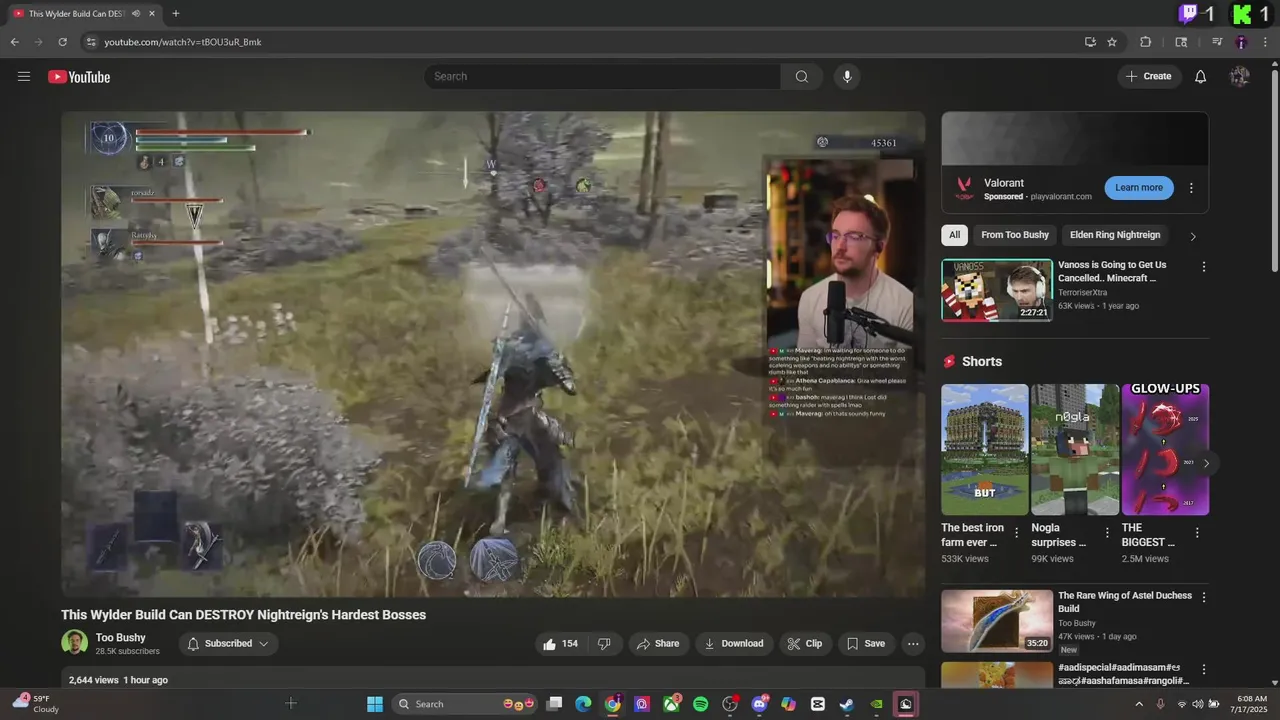Image resolution: width=1280 pixels, height=720 pixels.
Task: Dislike the video with thumbs down
Action: pyautogui.click(x=604, y=644)
